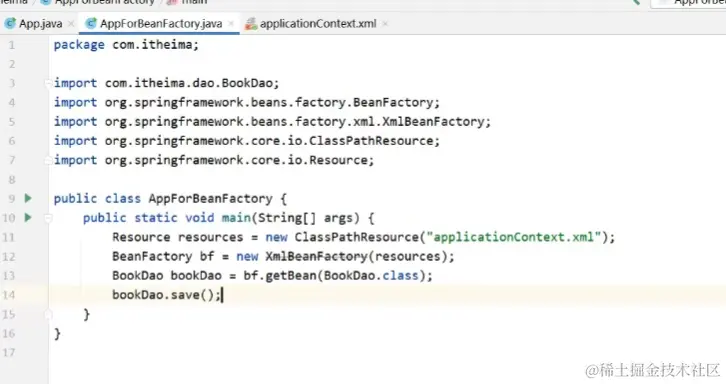726x384 pixels.
Task: Click 'XmlBeanFactory' constructor call on line 12
Action: (x=316, y=257)
